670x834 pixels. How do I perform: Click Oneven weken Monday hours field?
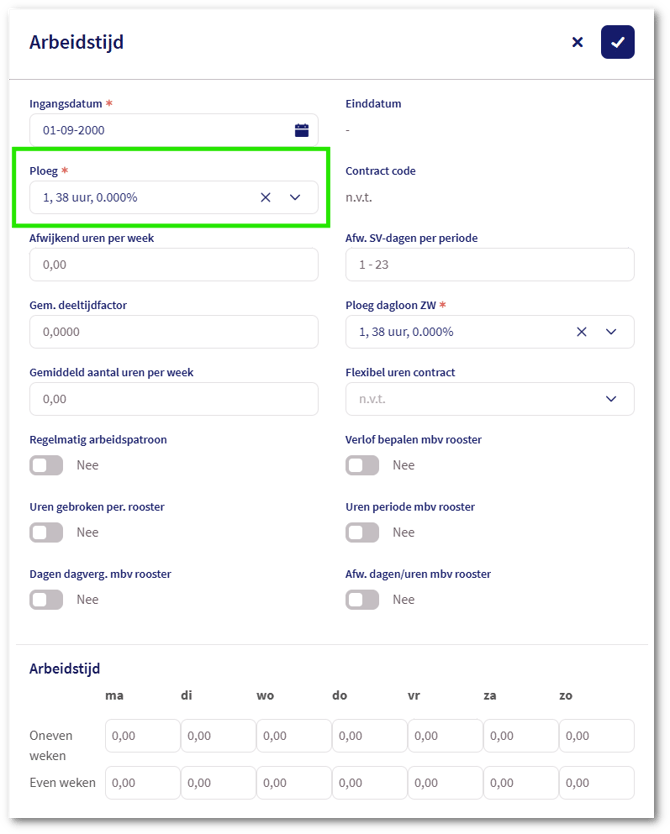click(142, 736)
